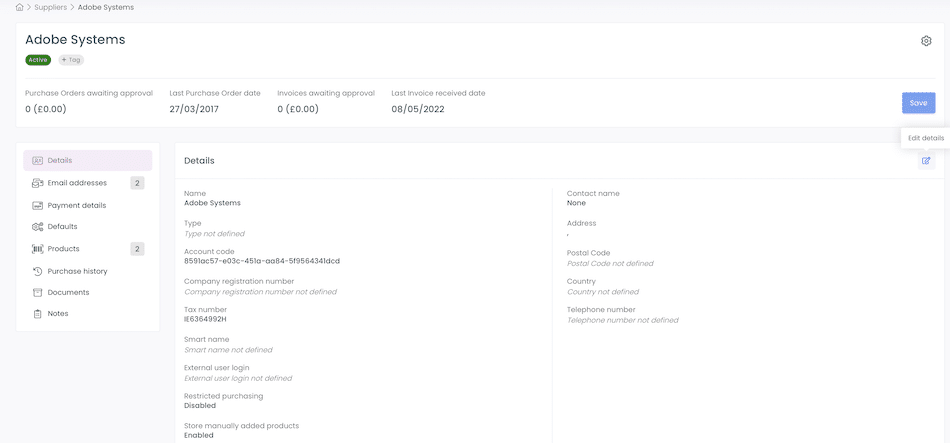This screenshot has width=950, height=443.
Task: Click the Email addresses count badge 2
Action: 138,183
